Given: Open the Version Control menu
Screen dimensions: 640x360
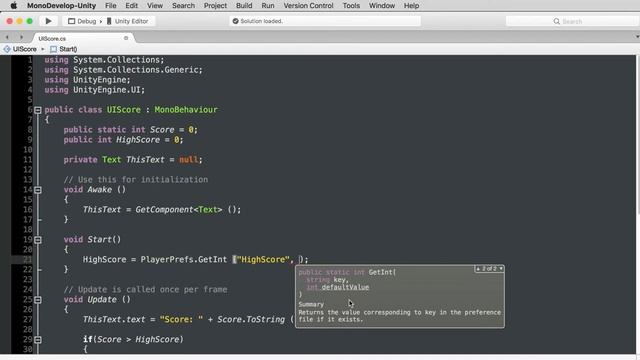Looking at the screenshot, I should 309,6.
